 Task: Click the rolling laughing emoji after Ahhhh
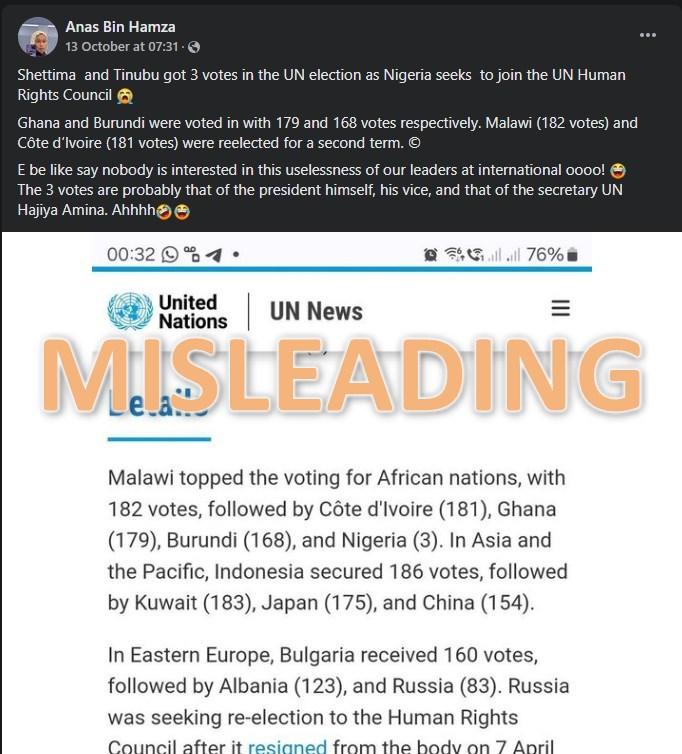click(x=164, y=211)
